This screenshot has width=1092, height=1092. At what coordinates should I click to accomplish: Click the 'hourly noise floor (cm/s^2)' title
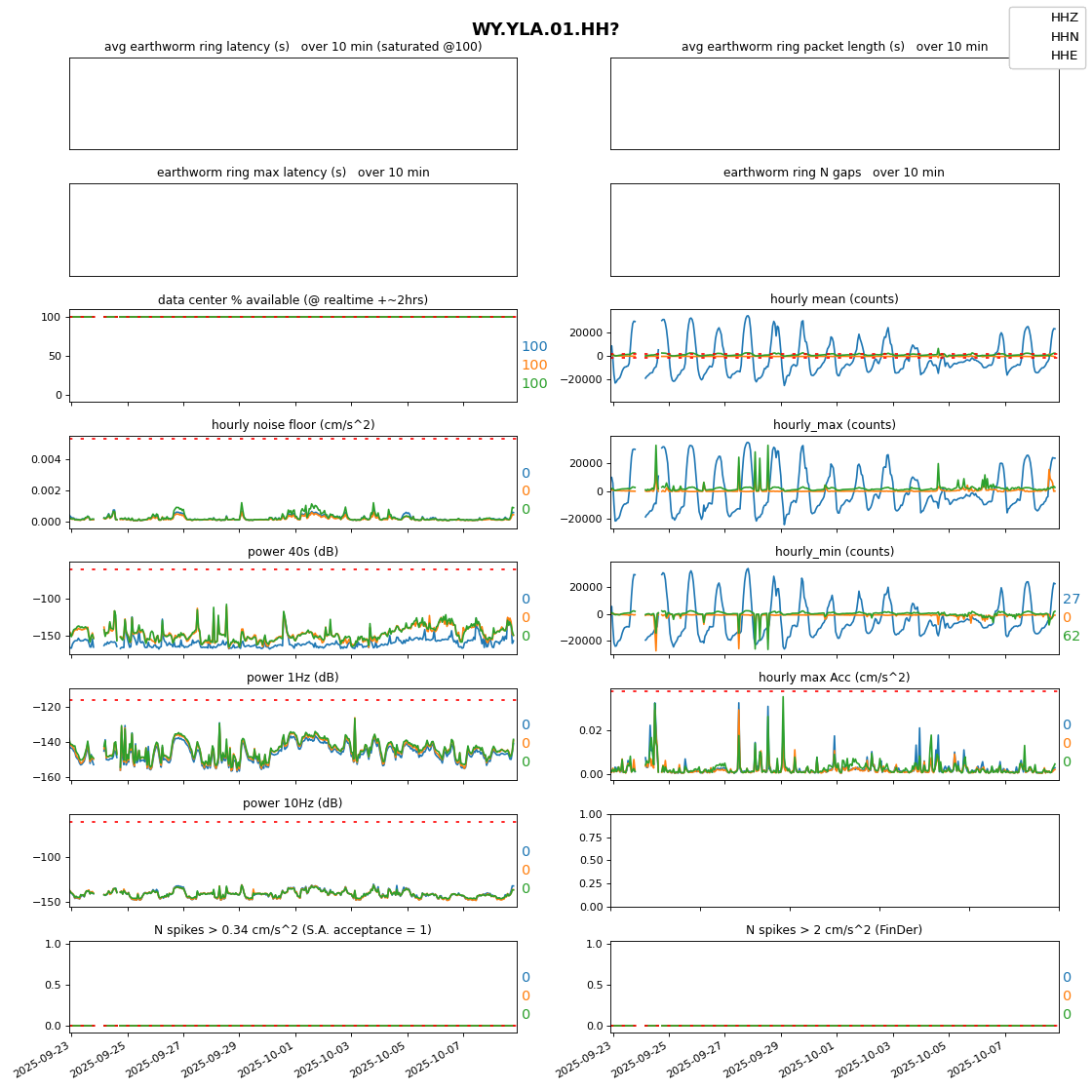[x=292, y=425]
